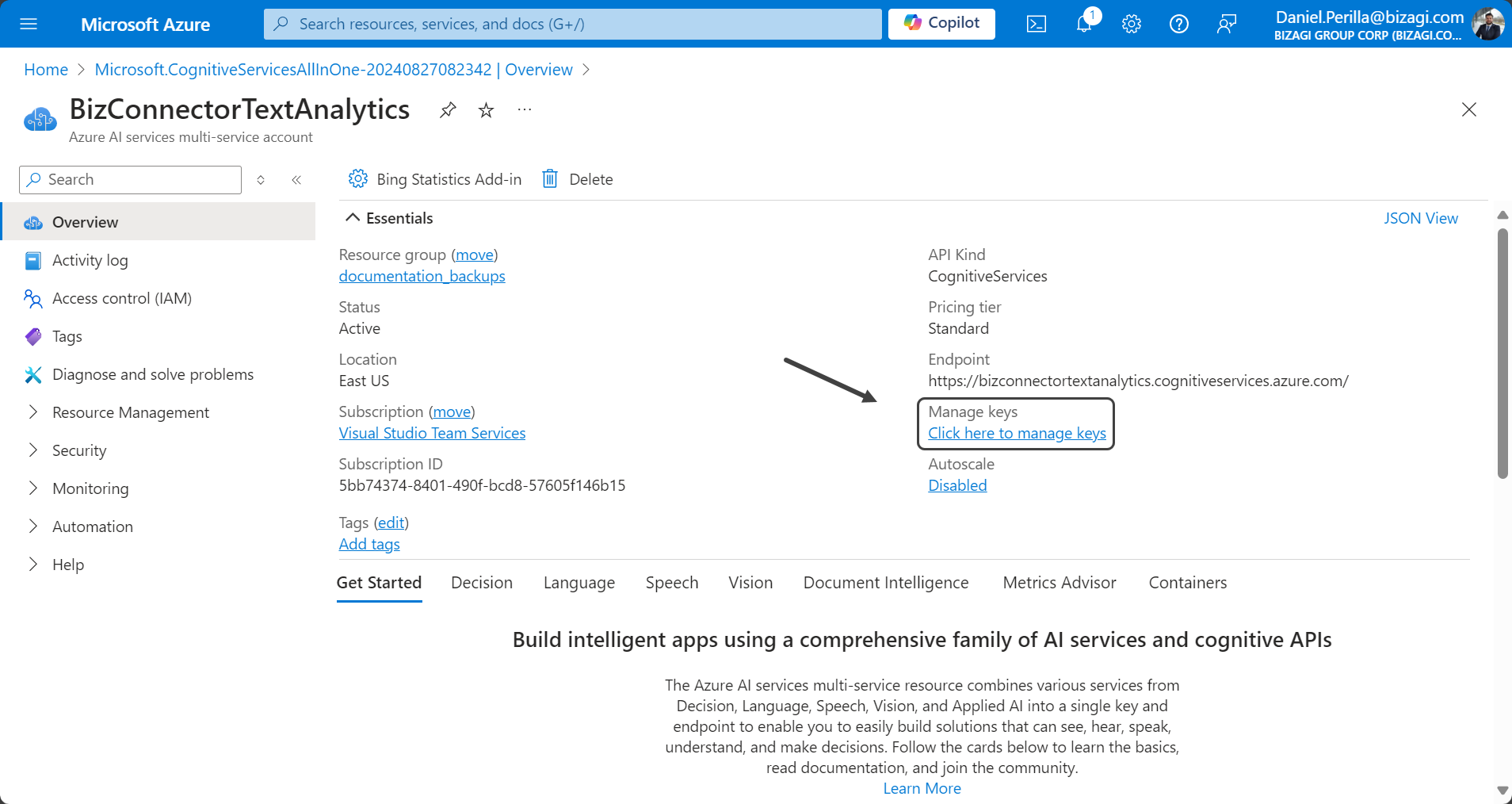Click the vertical scrollbar thumb
The width and height of the screenshot is (1512, 804).
[1502, 354]
